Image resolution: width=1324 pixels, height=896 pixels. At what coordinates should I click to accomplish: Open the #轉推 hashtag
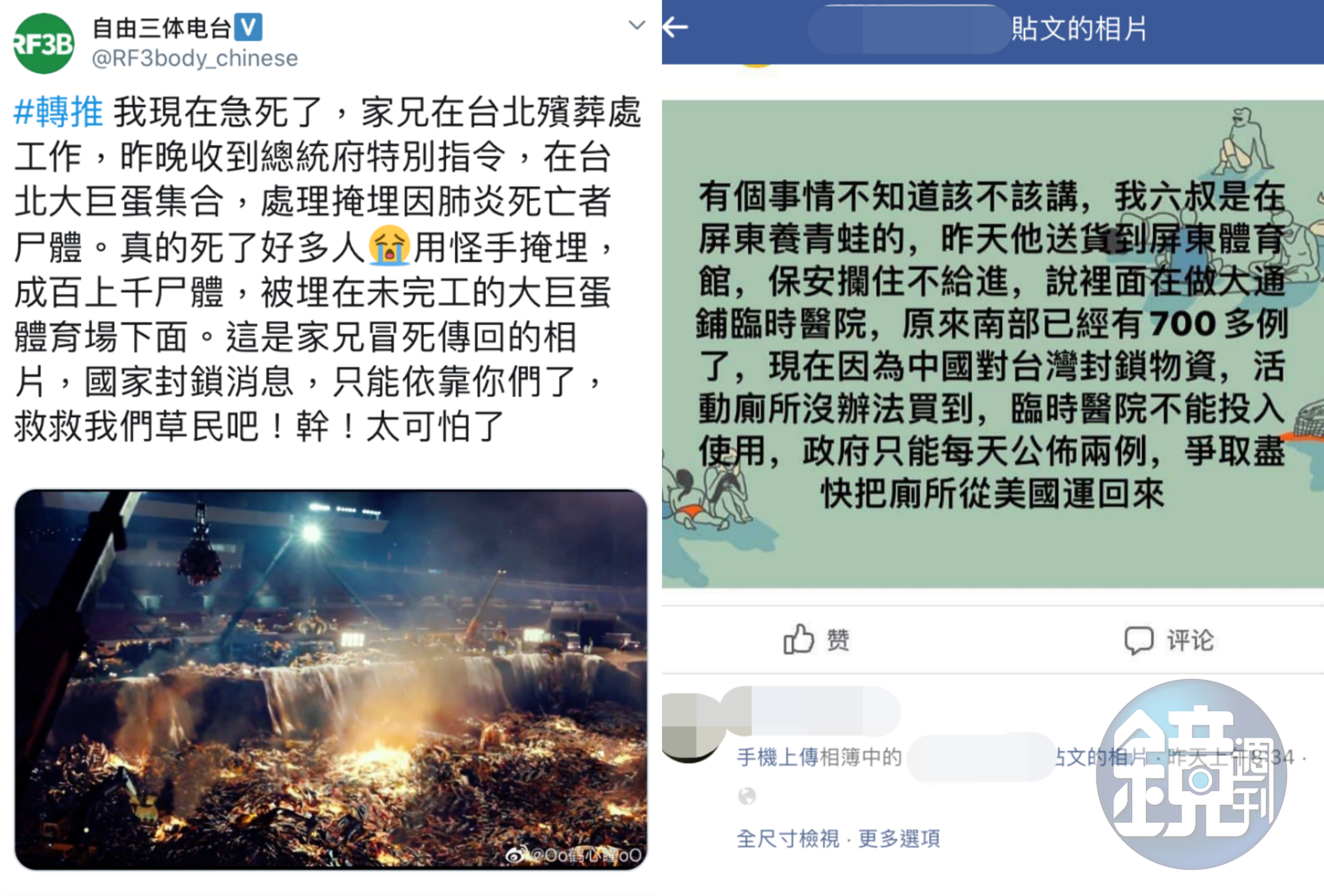pos(59,112)
